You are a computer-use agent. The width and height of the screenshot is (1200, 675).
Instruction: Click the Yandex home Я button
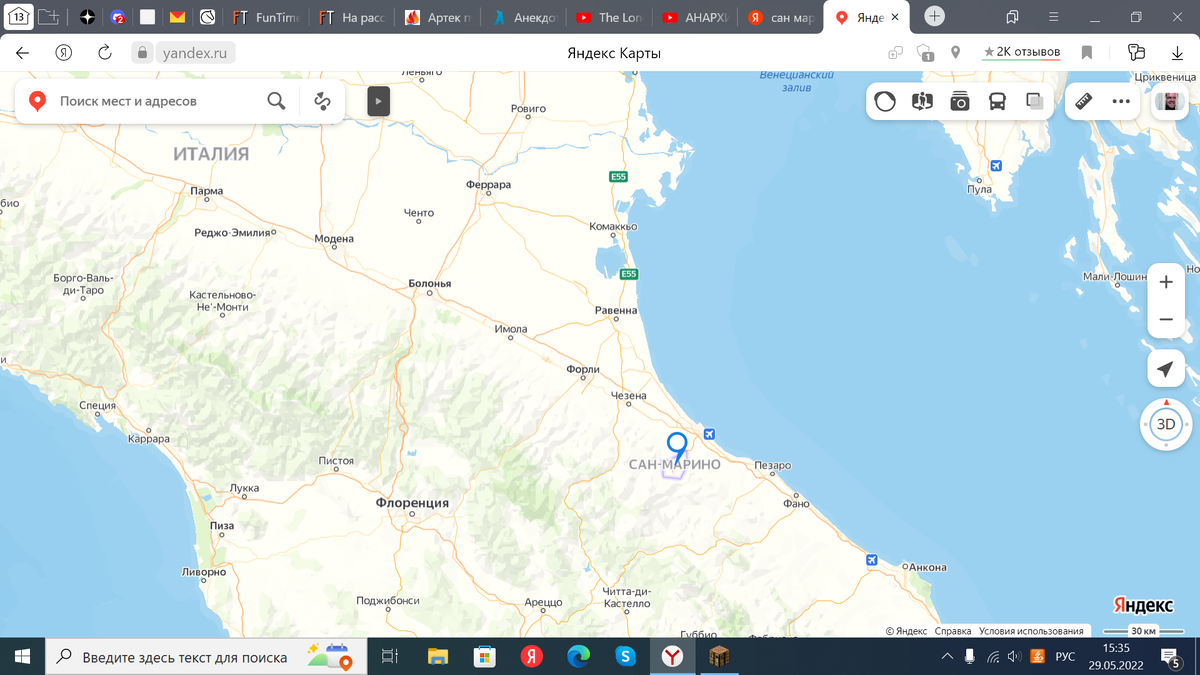63,53
